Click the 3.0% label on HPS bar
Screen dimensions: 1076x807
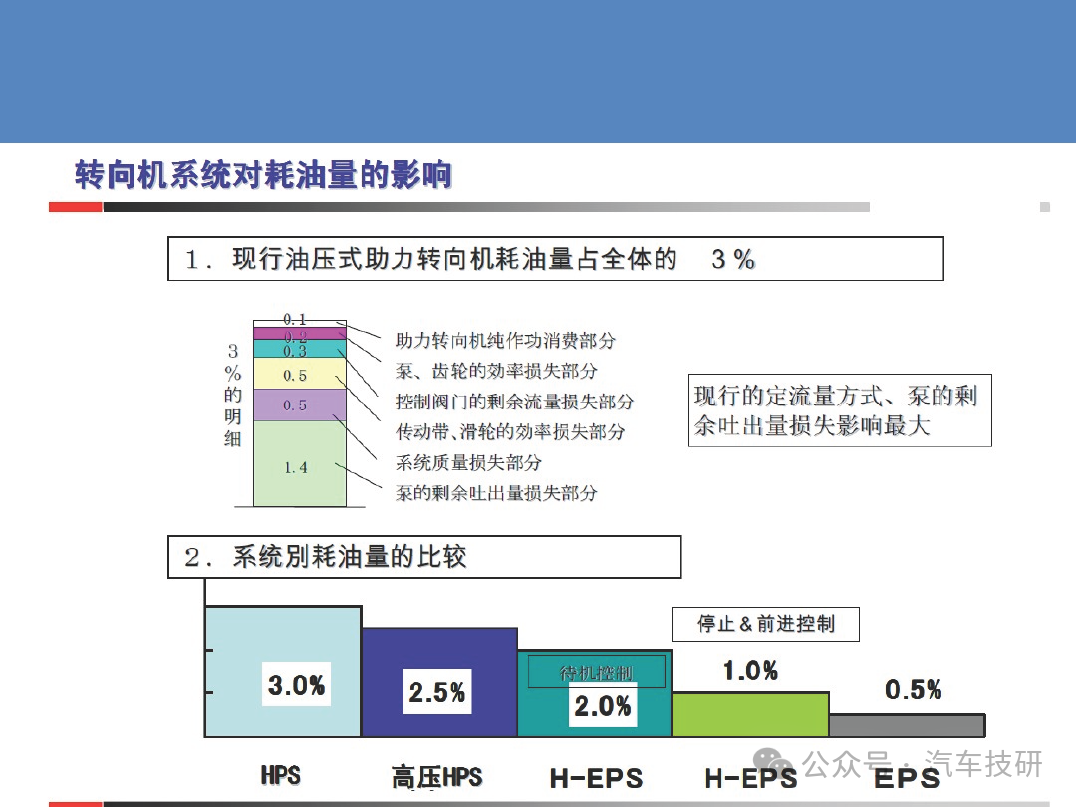click(x=296, y=685)
